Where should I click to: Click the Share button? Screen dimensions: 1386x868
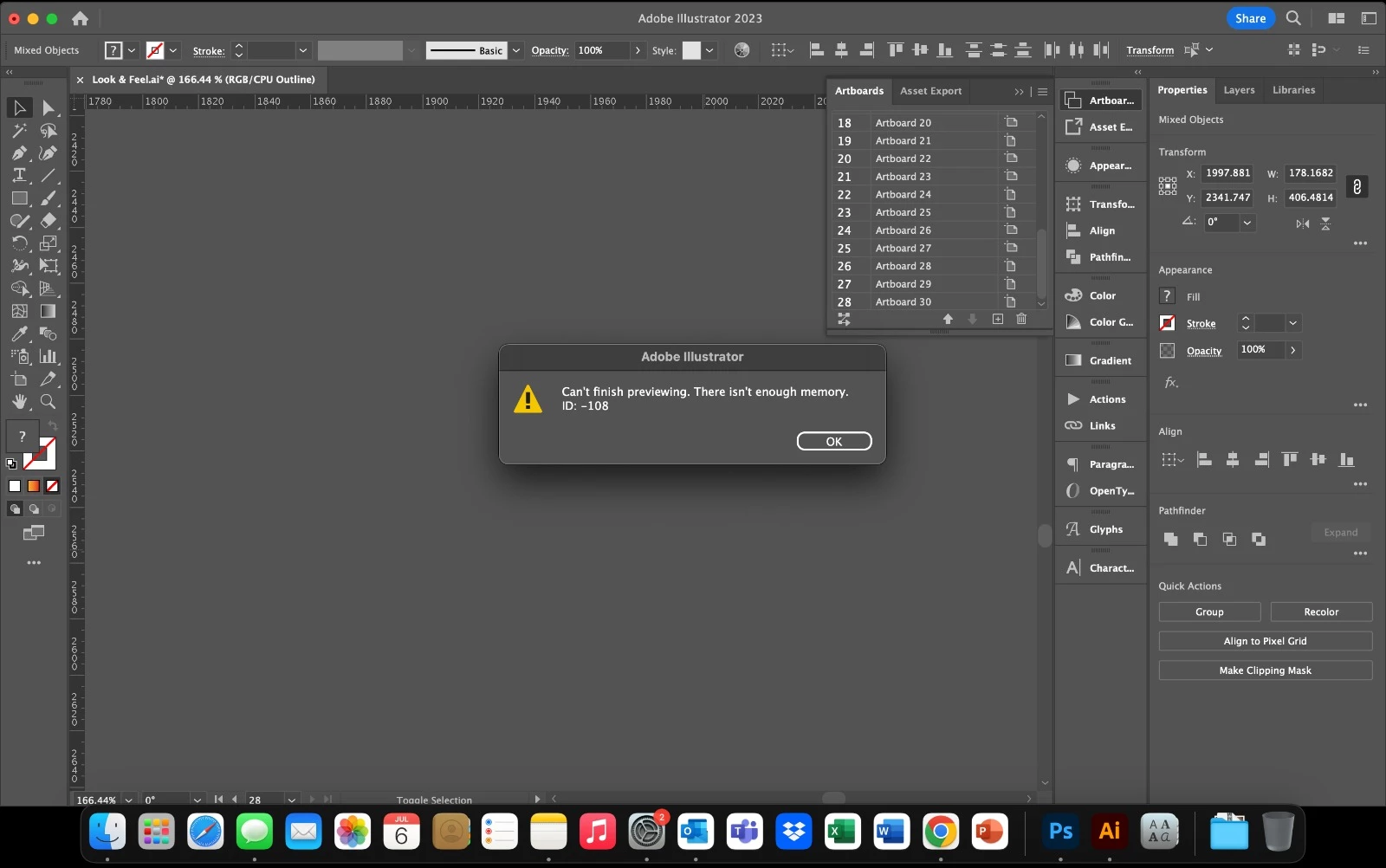1250,18
